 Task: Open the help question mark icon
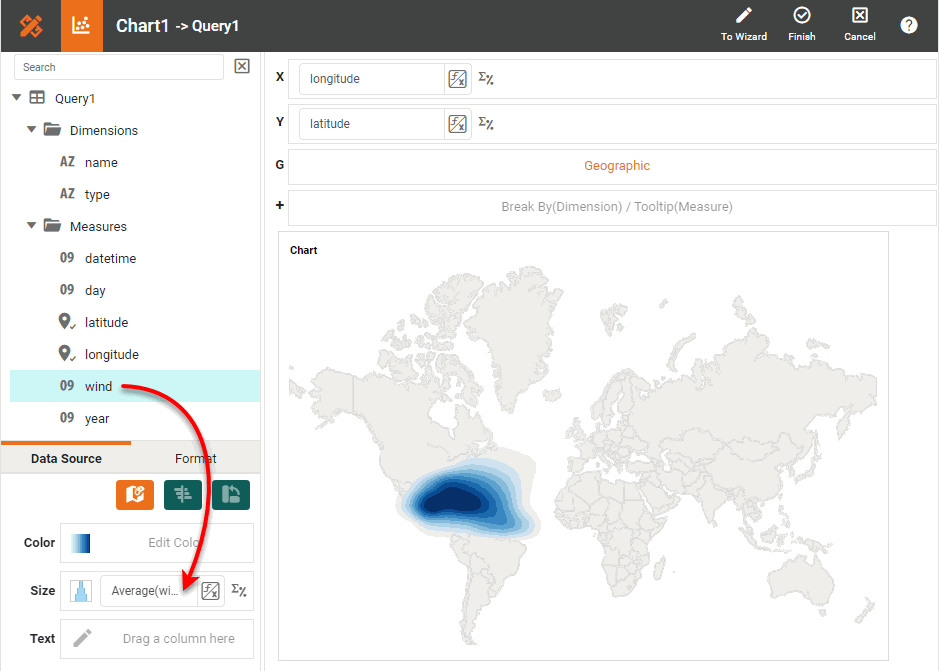click(x=908, y=26)
